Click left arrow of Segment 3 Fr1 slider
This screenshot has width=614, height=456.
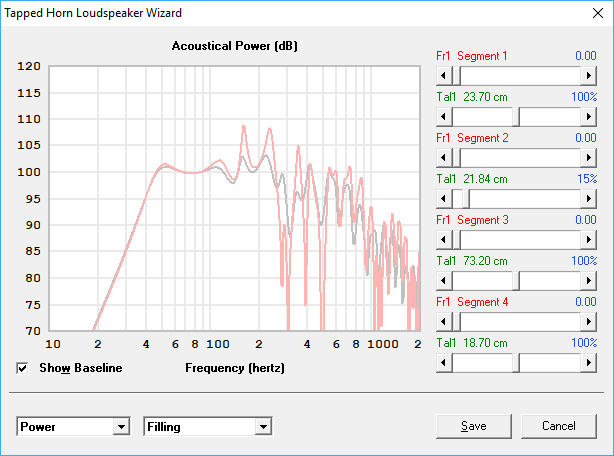(444, 240)
